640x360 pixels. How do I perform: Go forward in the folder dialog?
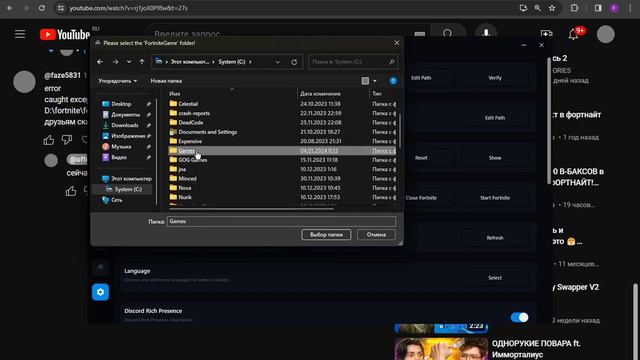coord(116,62)
